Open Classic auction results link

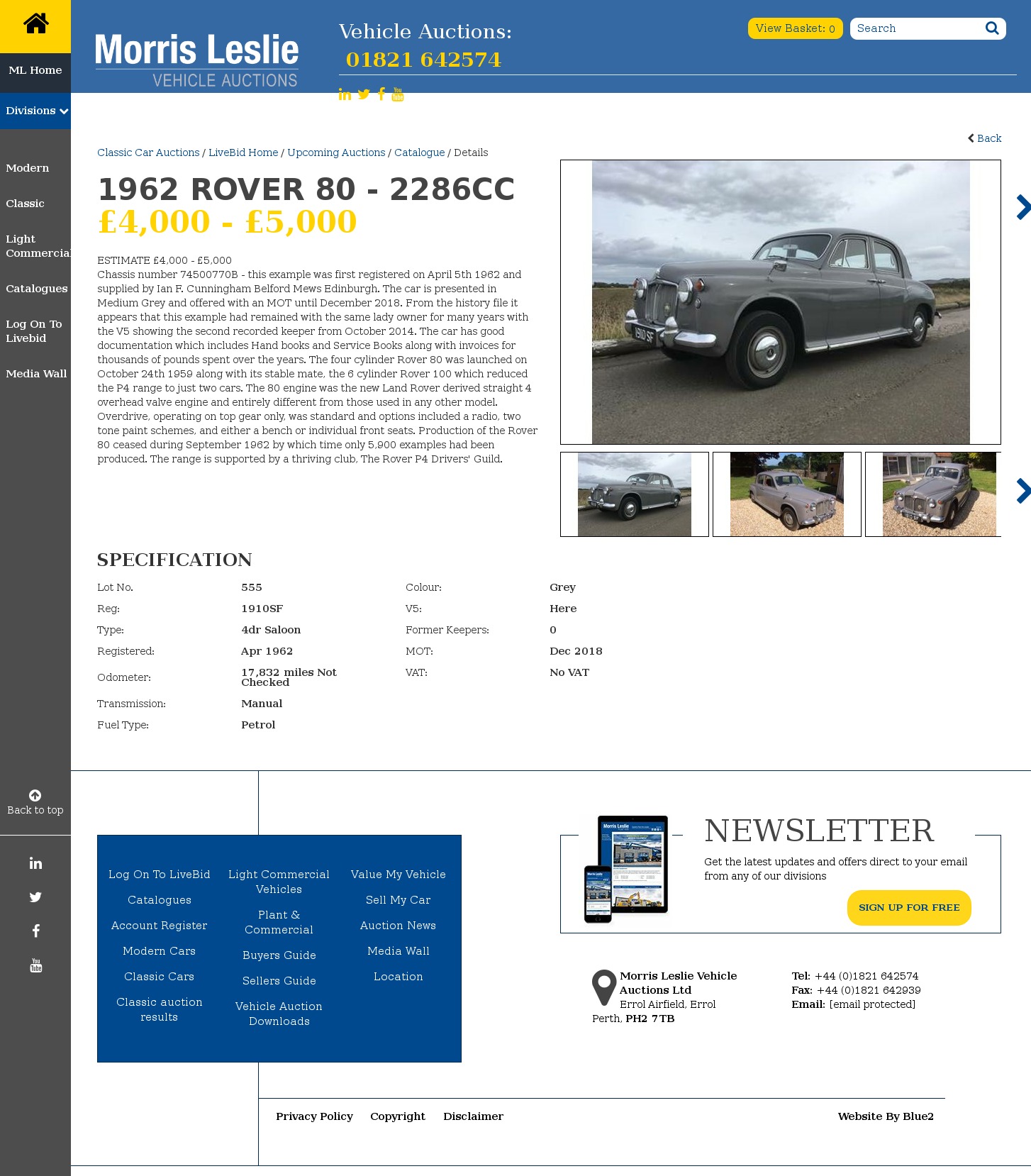pyautogui.click(x=160, y=1009)
